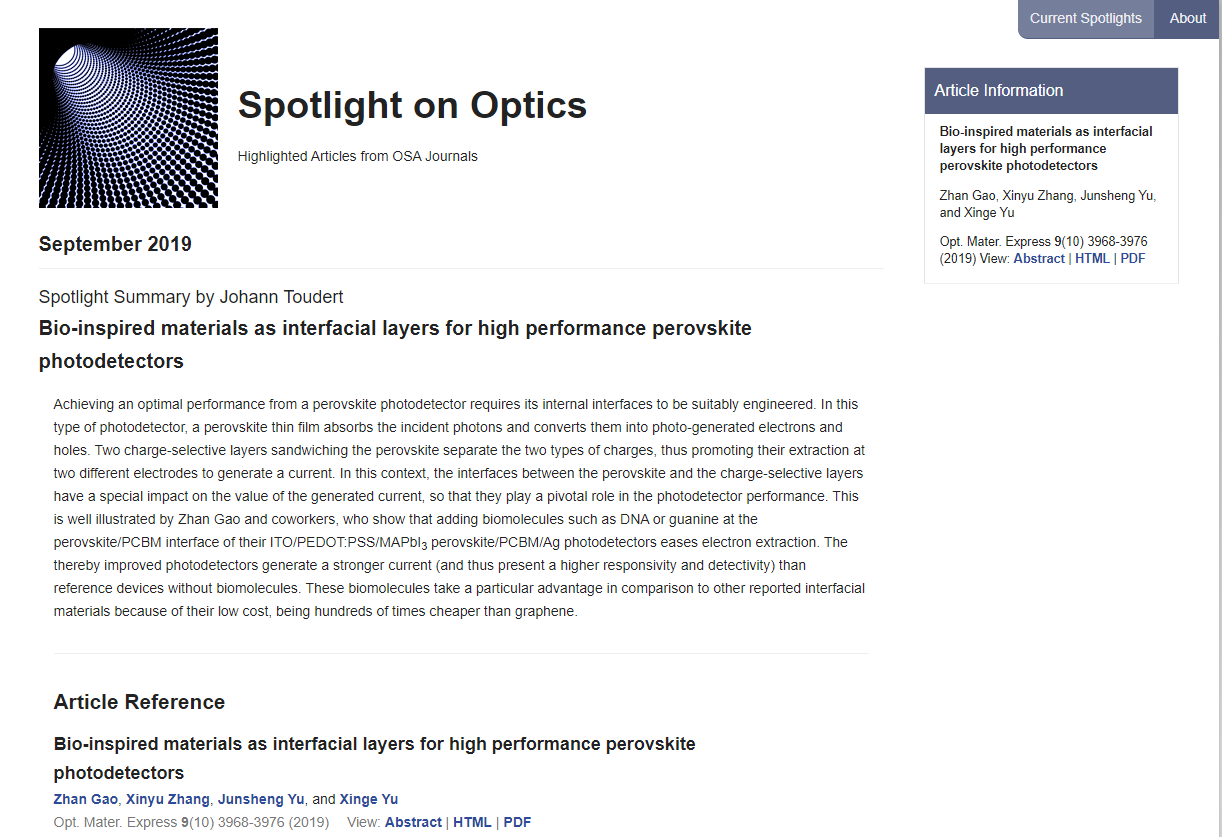Image resolution: width=1222 pixels, height=837 pixels.
Task: Open the About tab
Action: tap(1187, 18)
